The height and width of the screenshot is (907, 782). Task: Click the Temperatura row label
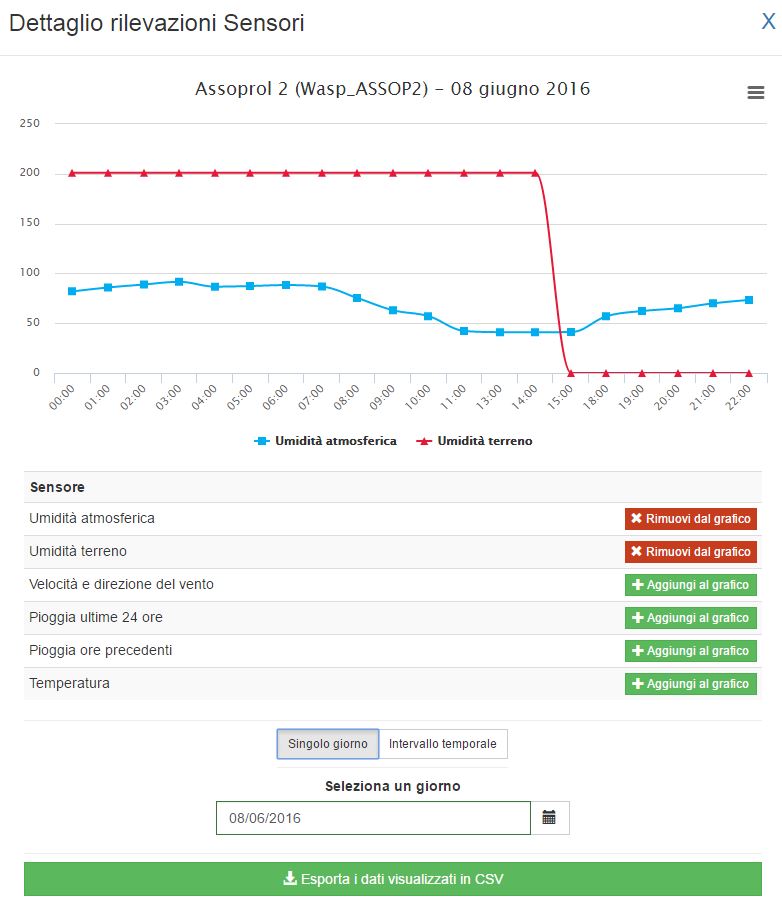(69, 683)
